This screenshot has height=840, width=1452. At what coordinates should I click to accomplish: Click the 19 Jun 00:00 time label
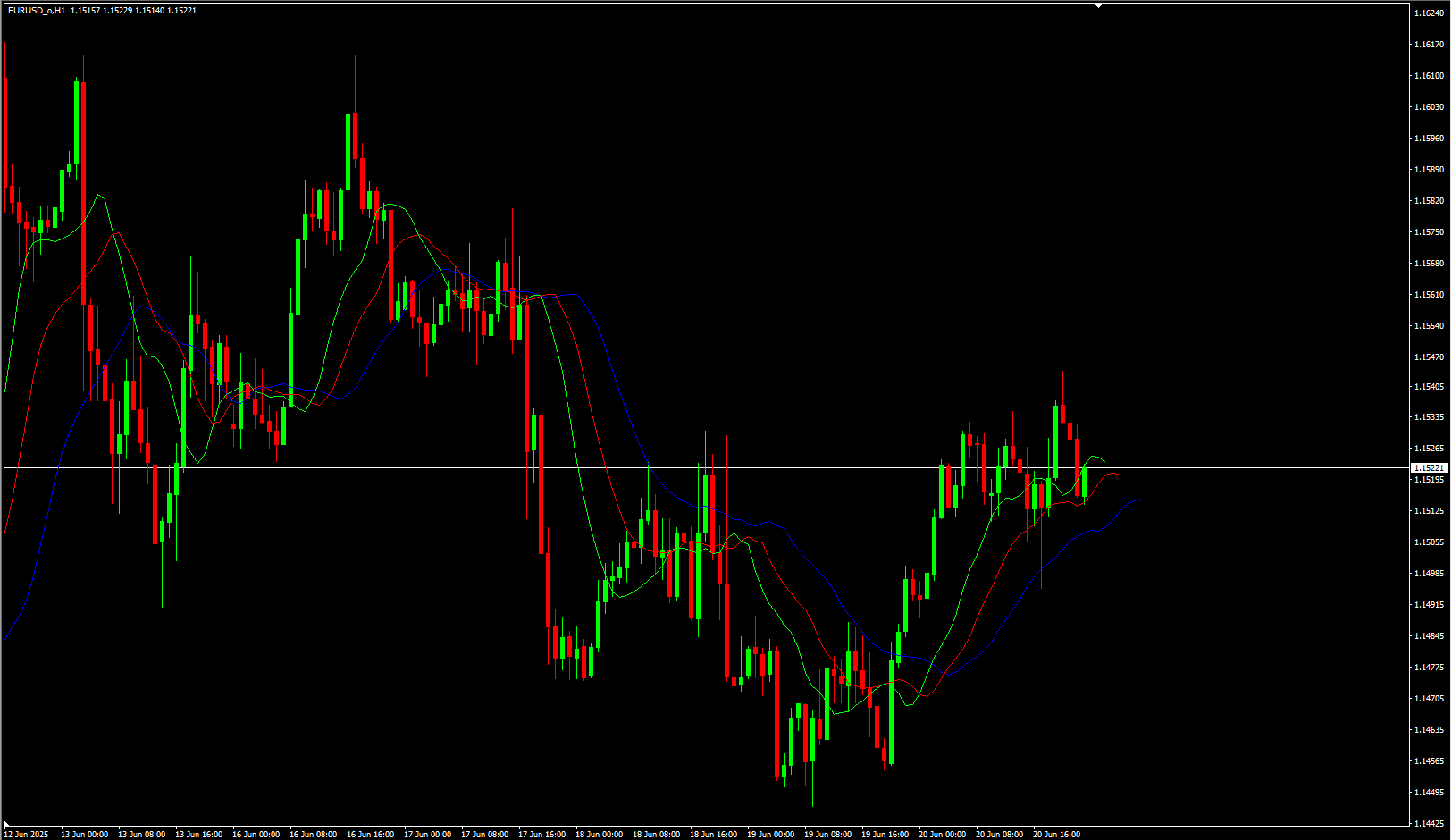coord(770,835)
